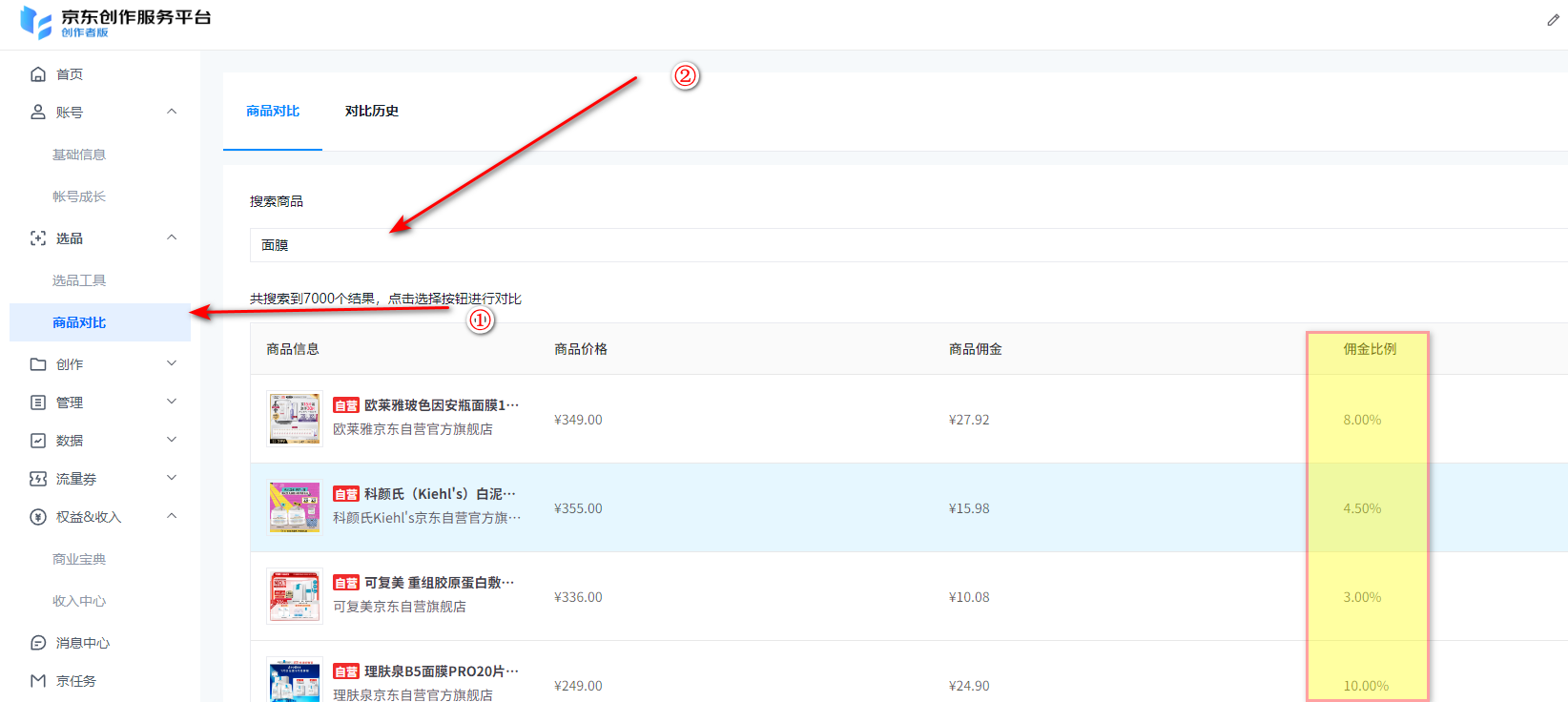The width and height of the screenshot is (1568, 702).
Task: Click the price ¥336.00
Action: point(578,597)
